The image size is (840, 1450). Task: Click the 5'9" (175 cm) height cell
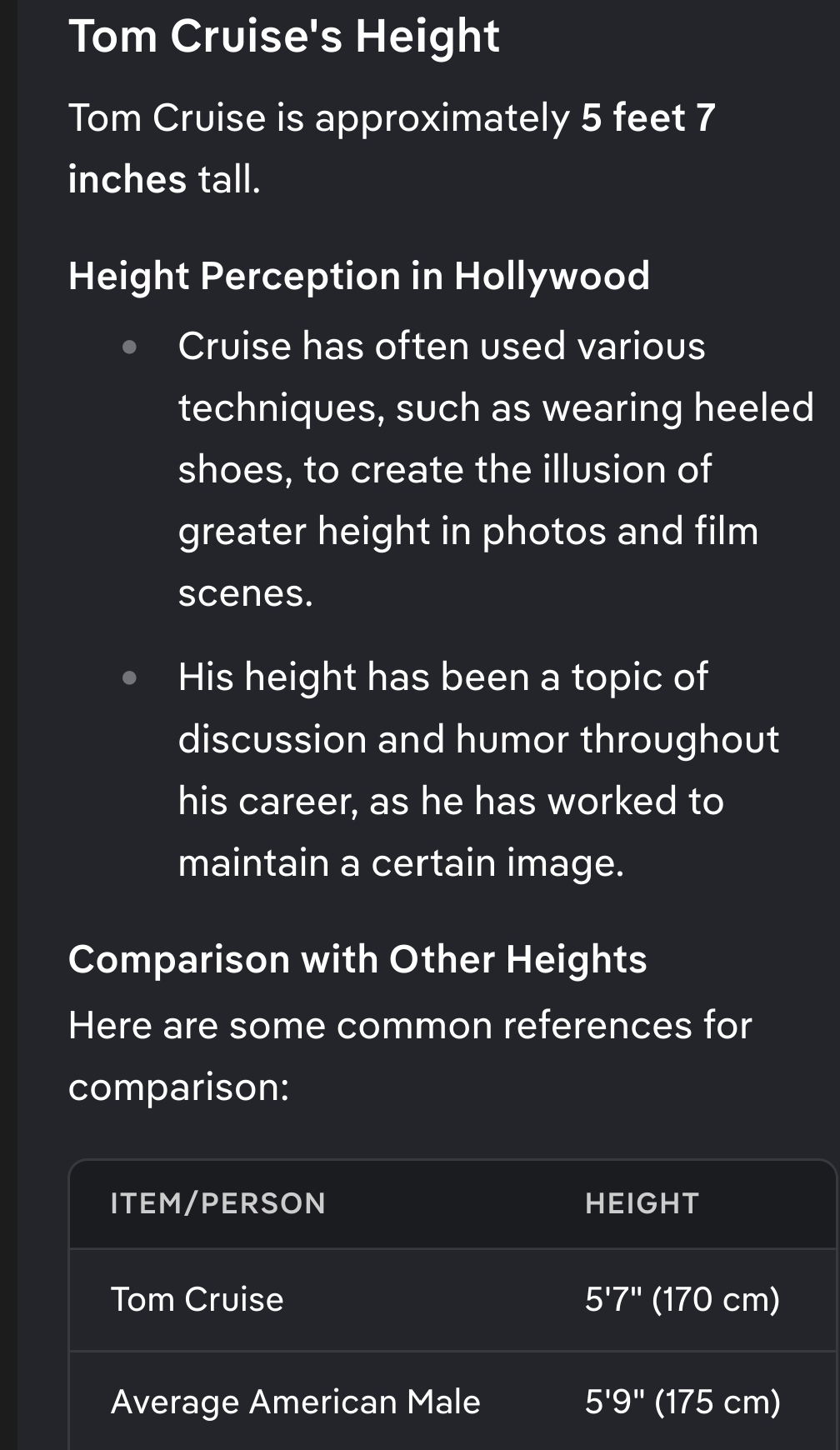click(x=682, y=1402)
